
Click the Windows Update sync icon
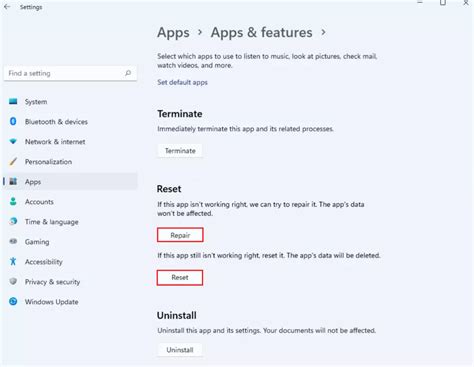pos(13,301)
